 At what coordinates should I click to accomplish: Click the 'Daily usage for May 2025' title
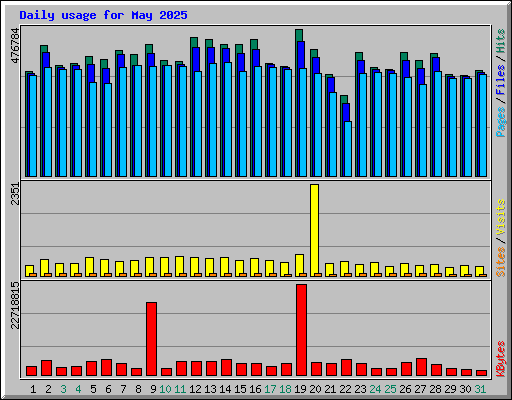103,15
